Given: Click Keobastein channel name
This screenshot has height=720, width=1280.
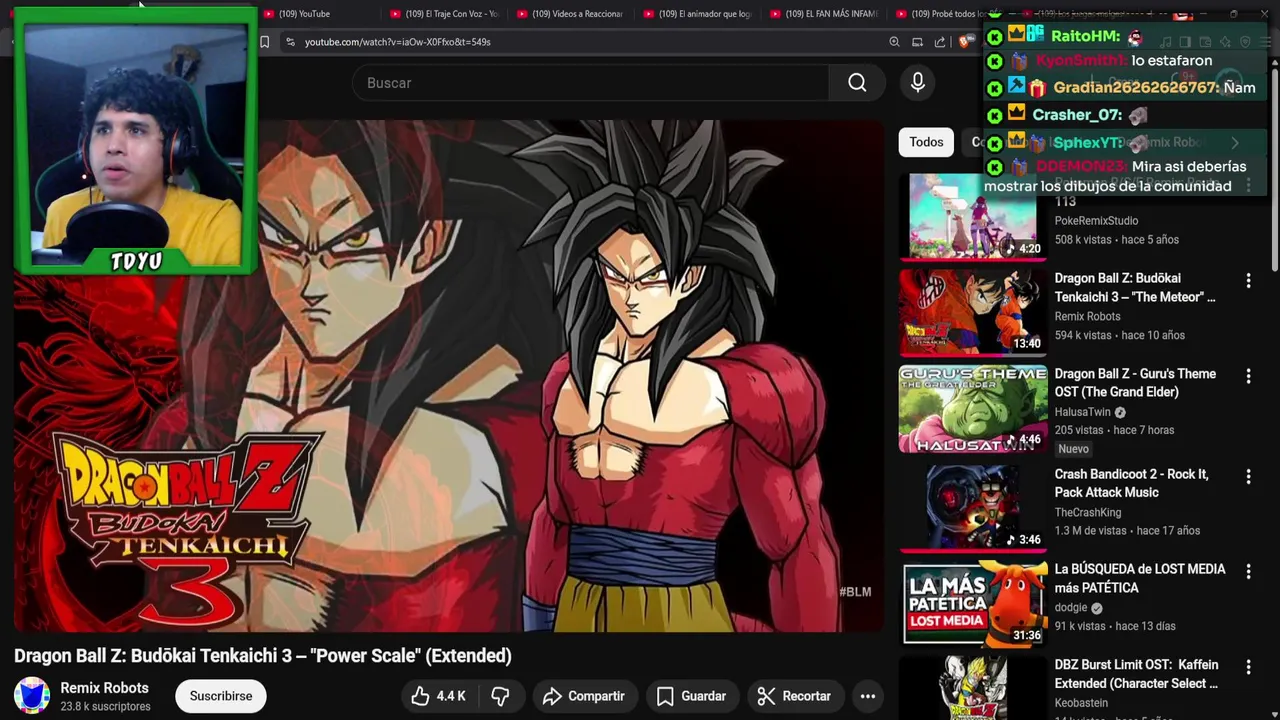Looking at the screenshot, I should [1081, 703].
